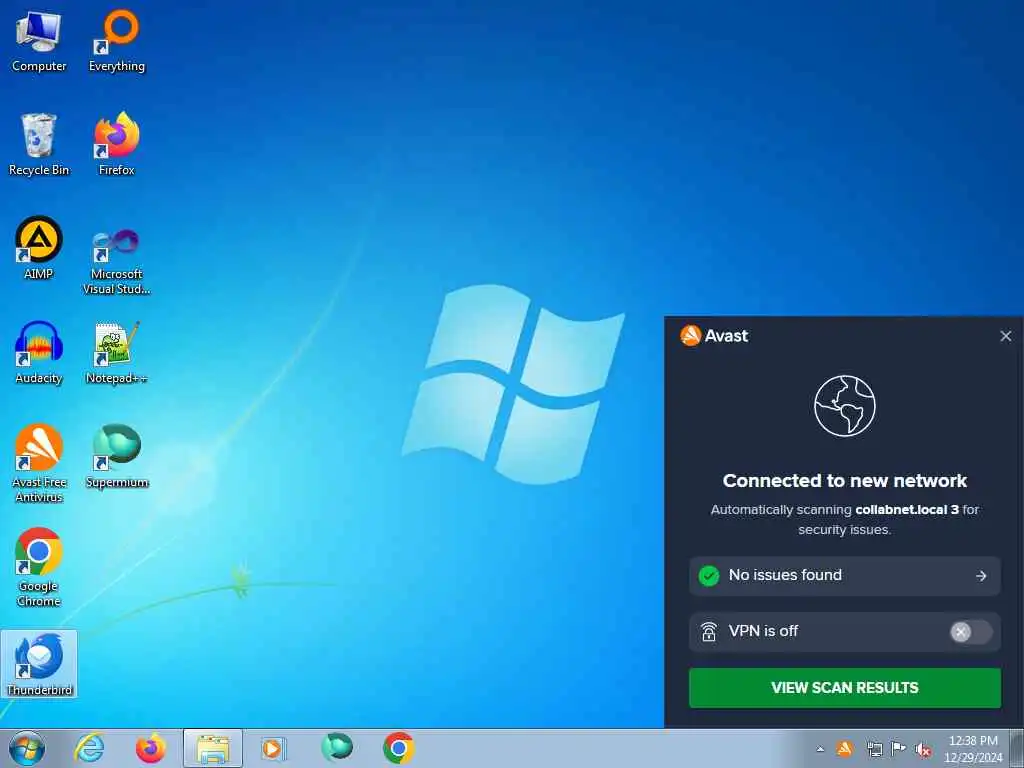Click the muted volume tray icon
The height and width of the screenshot is (768, 1024).
(923, 750)
